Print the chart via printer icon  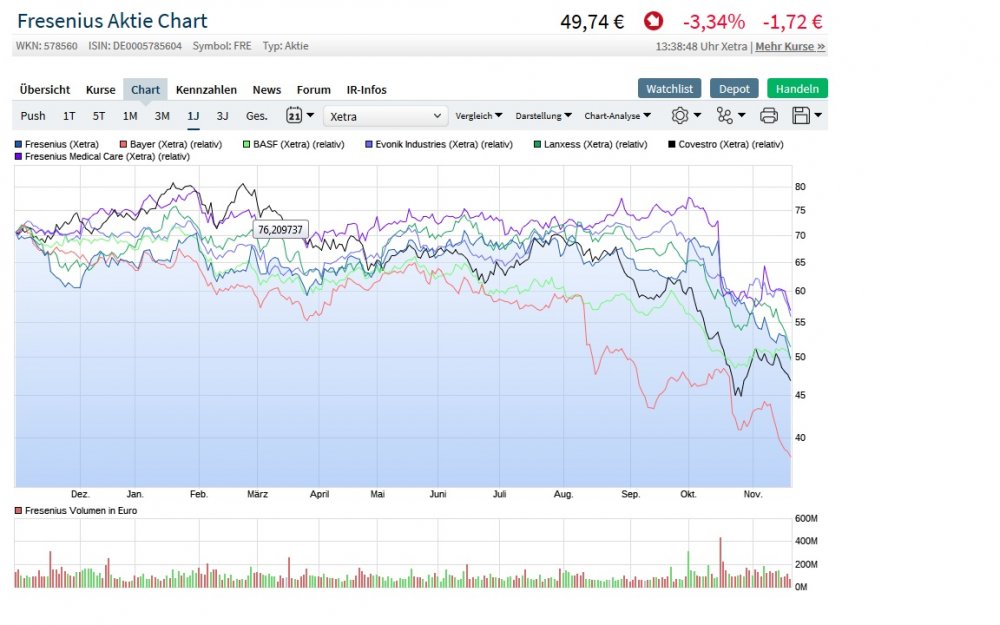click(769, 116)
